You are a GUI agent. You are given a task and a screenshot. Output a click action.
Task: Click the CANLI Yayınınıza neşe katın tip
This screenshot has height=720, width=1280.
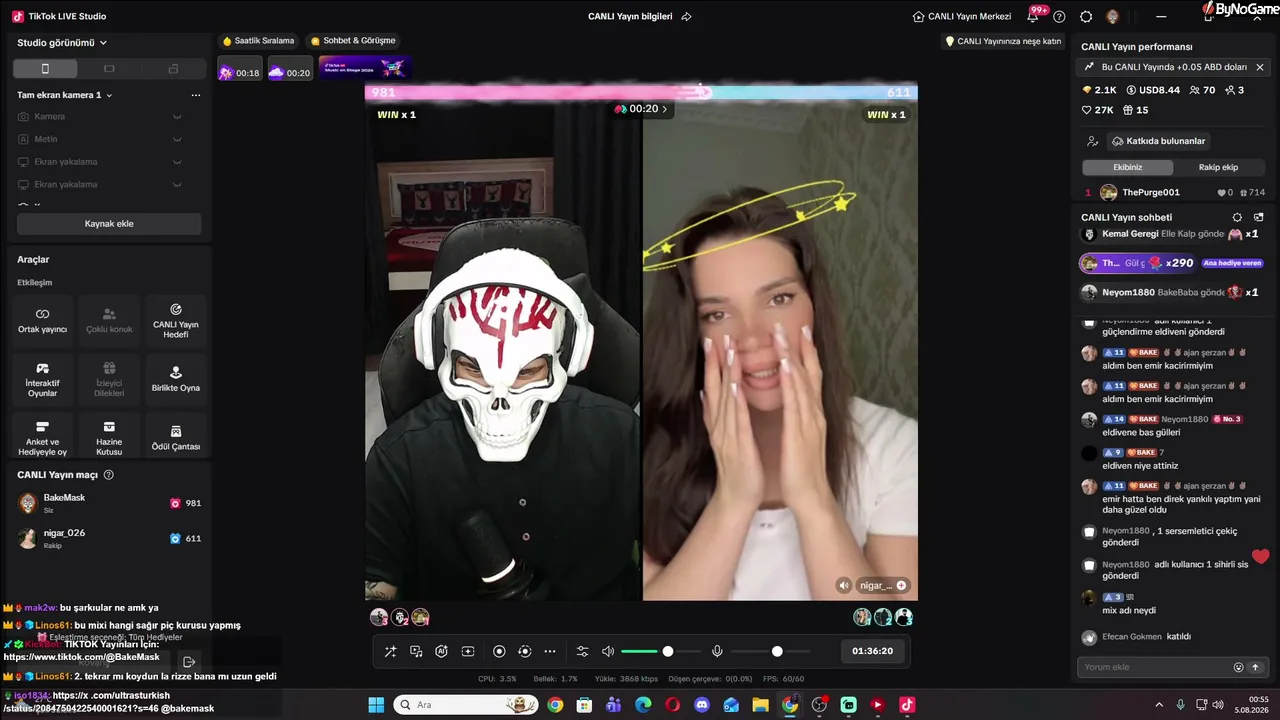[1003, 41]
